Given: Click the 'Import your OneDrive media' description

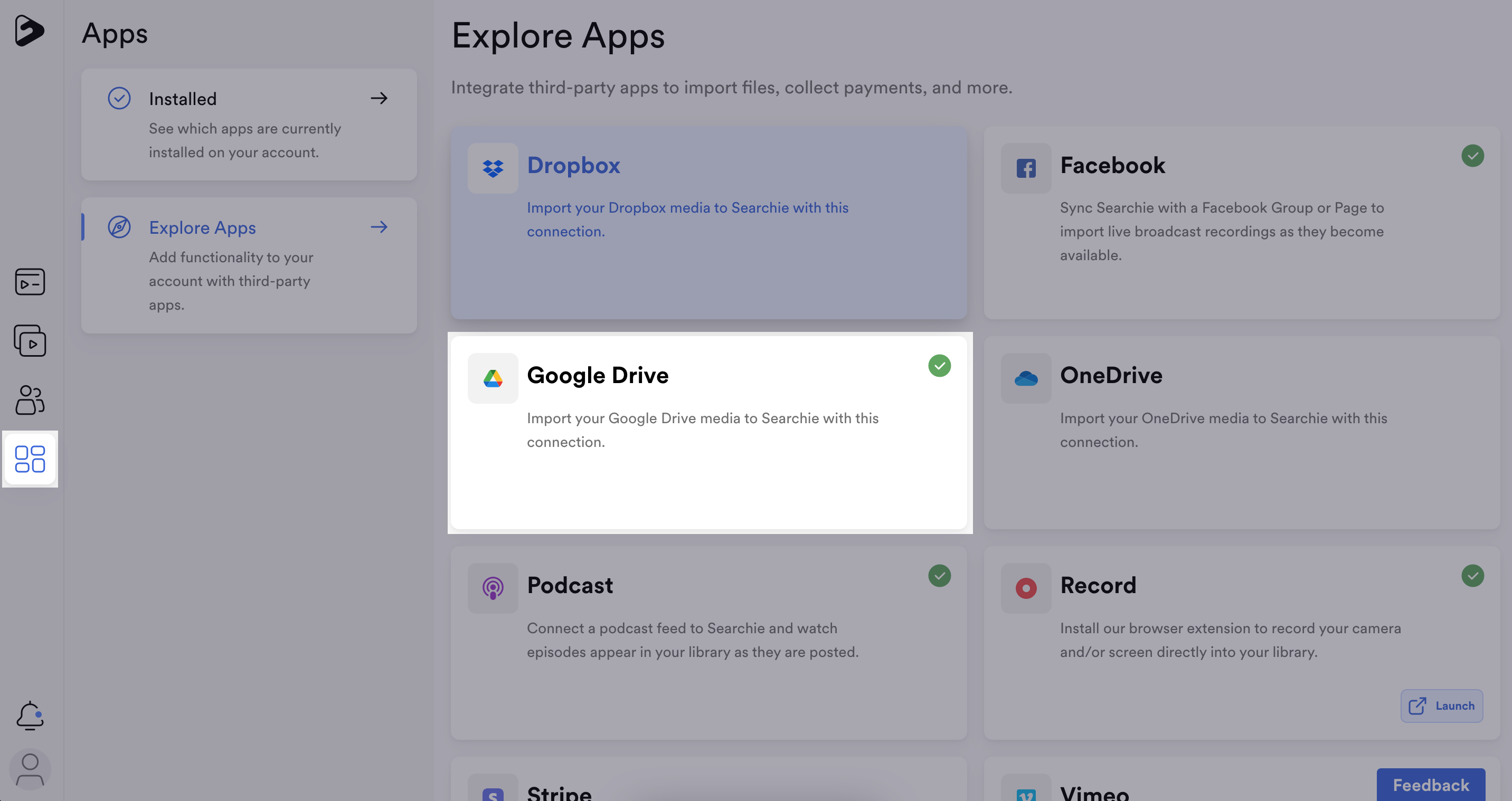Looking at the screenshot, I should coord(1224,430).
